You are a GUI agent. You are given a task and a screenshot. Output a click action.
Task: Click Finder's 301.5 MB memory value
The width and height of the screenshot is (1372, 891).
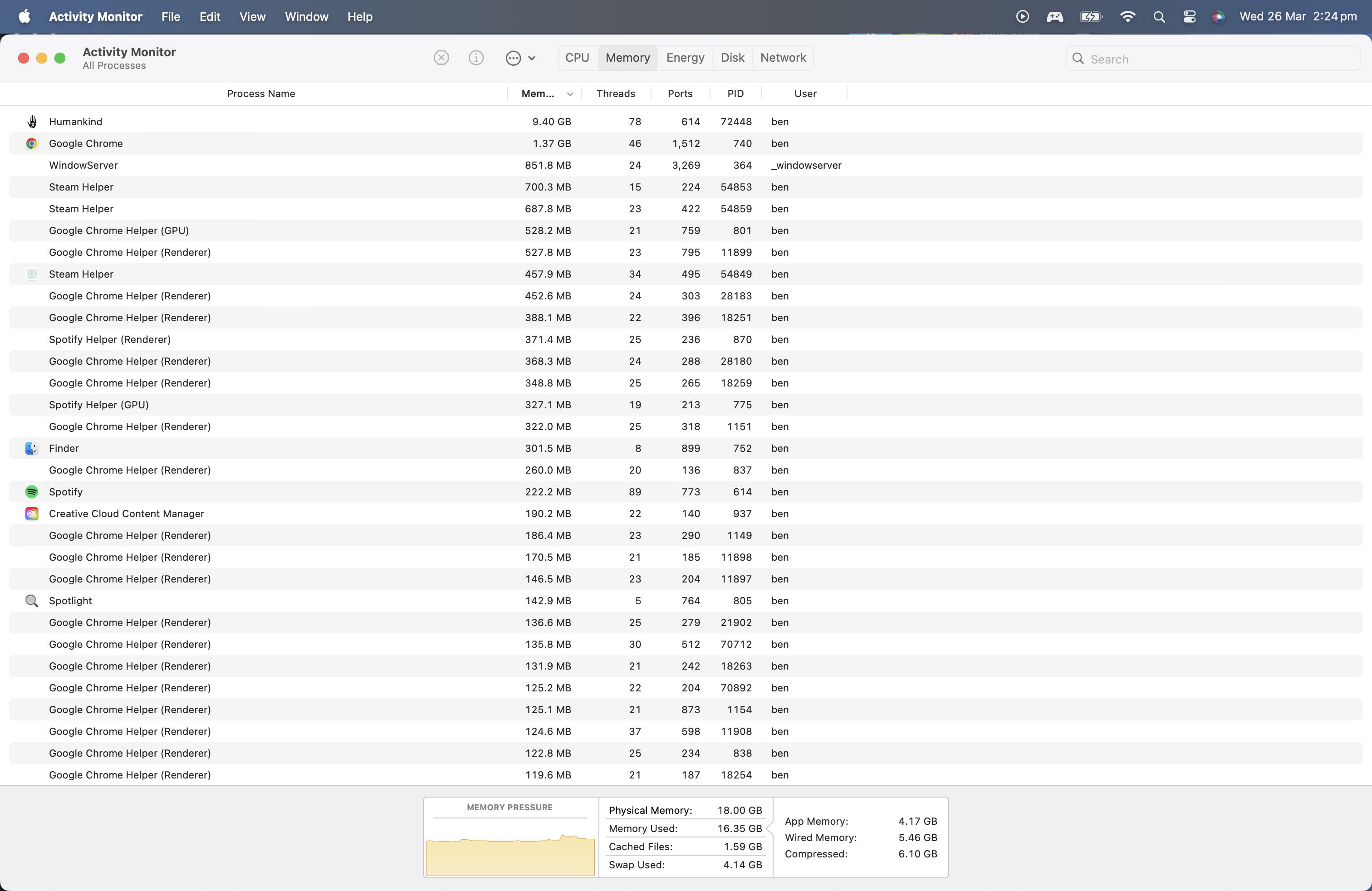(x=548, y=448)
